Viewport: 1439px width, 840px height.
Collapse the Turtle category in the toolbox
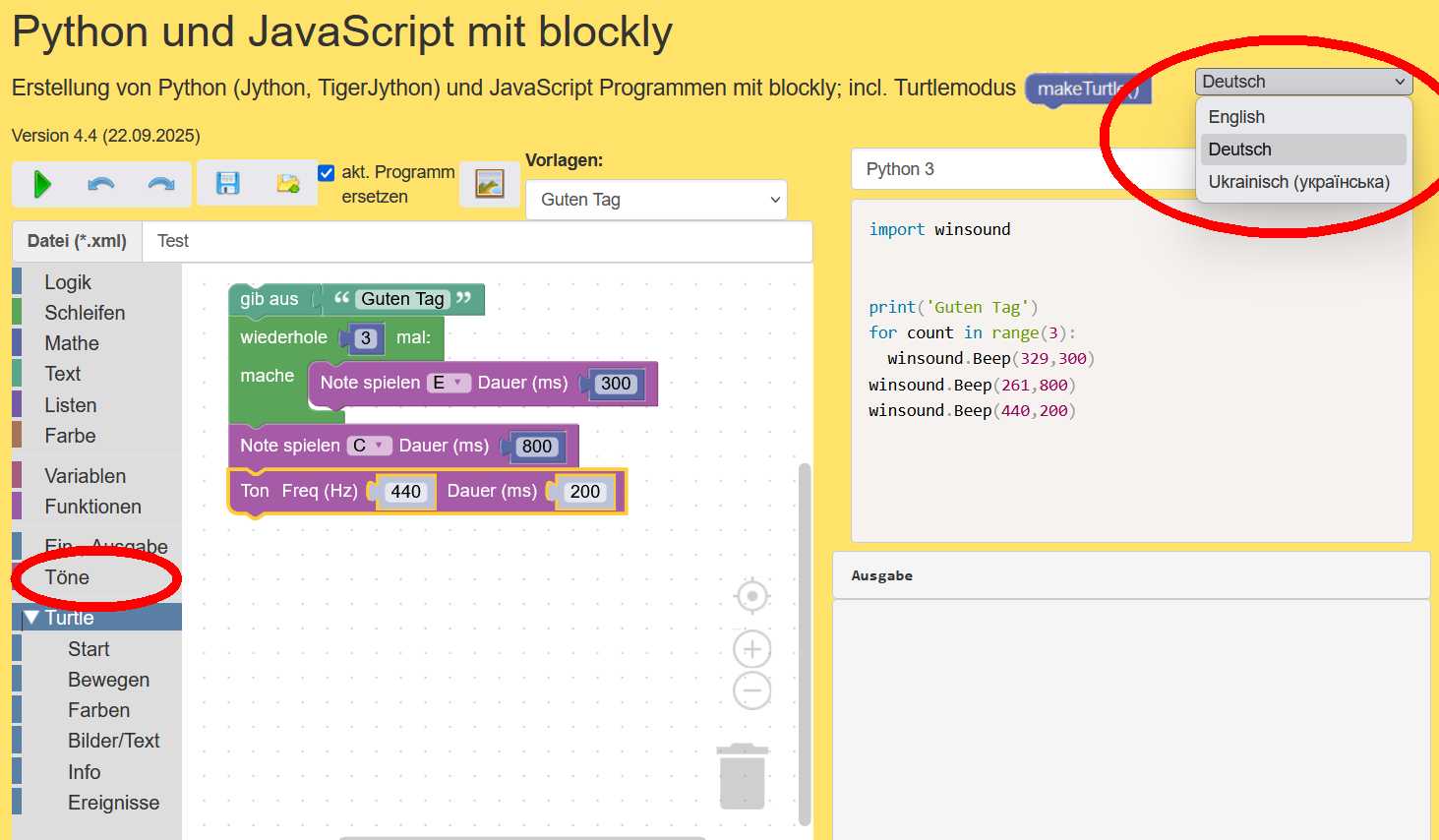click(31, 618)
